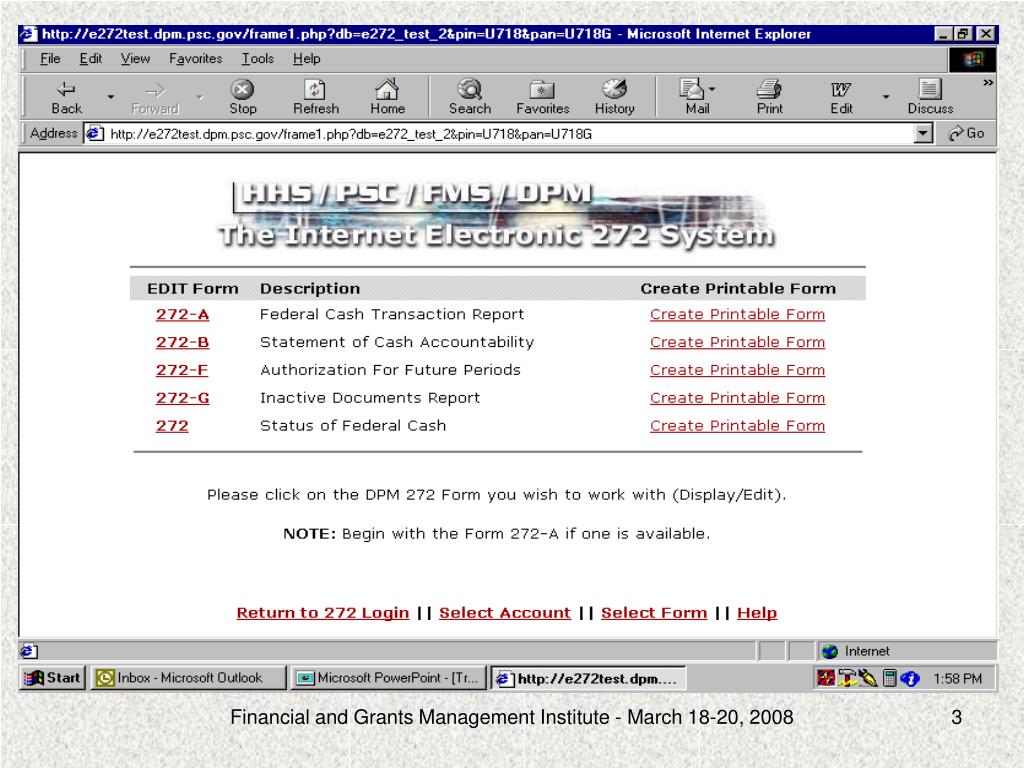Click 'Inactive Documents Report' description text
Viewport: 1024px width, 768px height.
click(370, 398)
